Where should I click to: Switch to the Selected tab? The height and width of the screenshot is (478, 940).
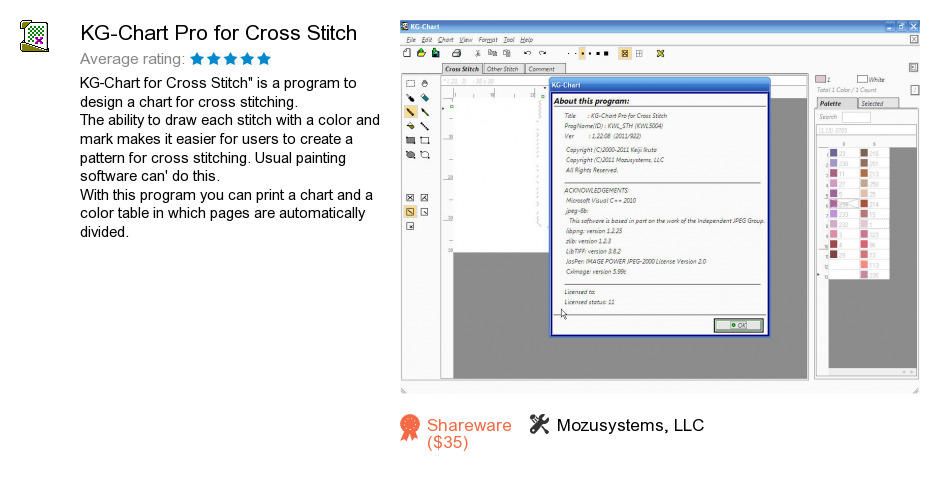pos(877,104)
